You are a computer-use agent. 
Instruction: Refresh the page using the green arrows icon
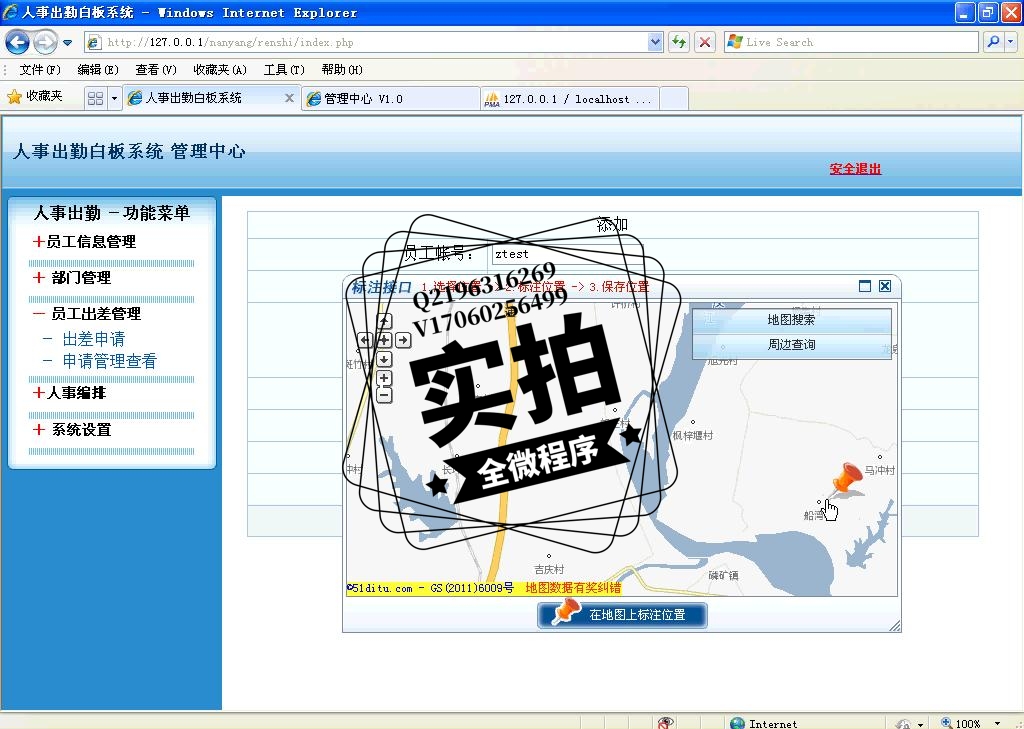tap(679, 42)
